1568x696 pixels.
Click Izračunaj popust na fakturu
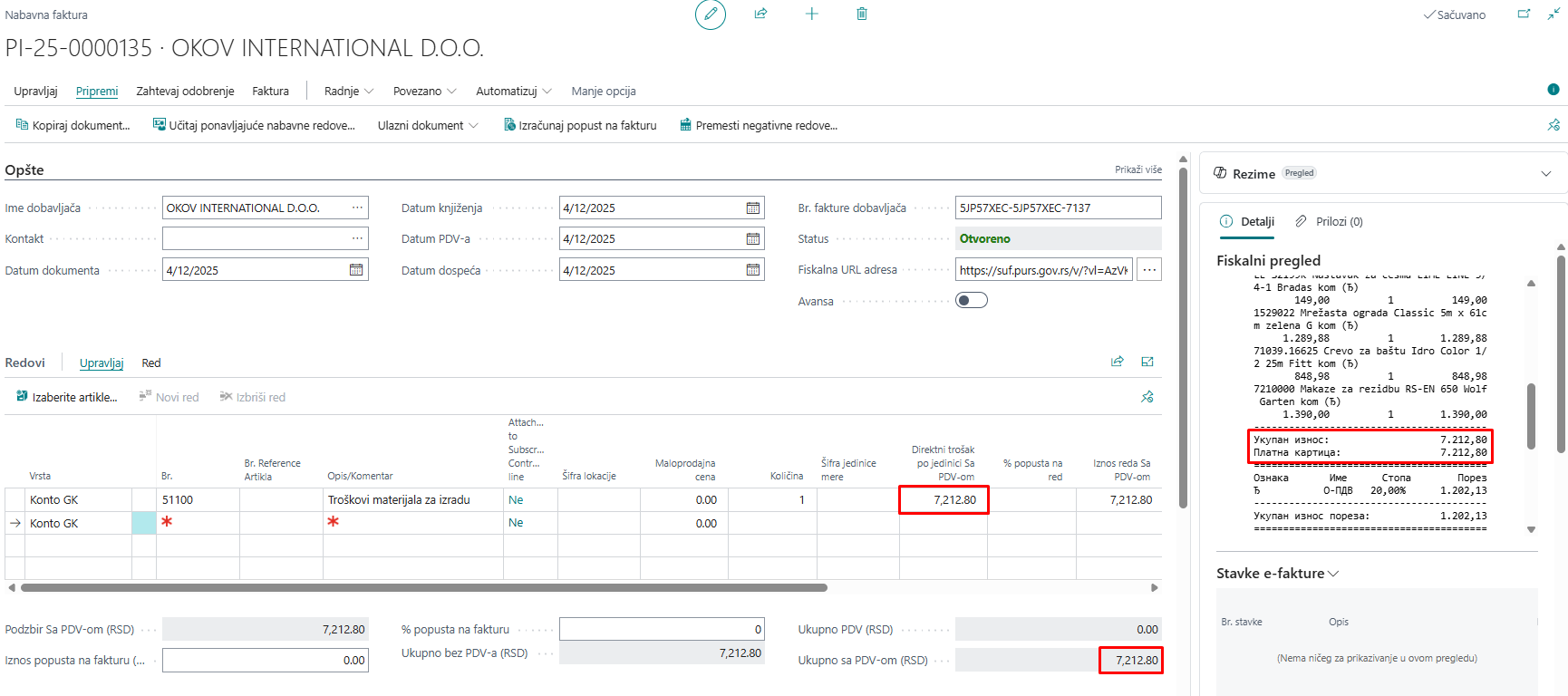(580, 126)
